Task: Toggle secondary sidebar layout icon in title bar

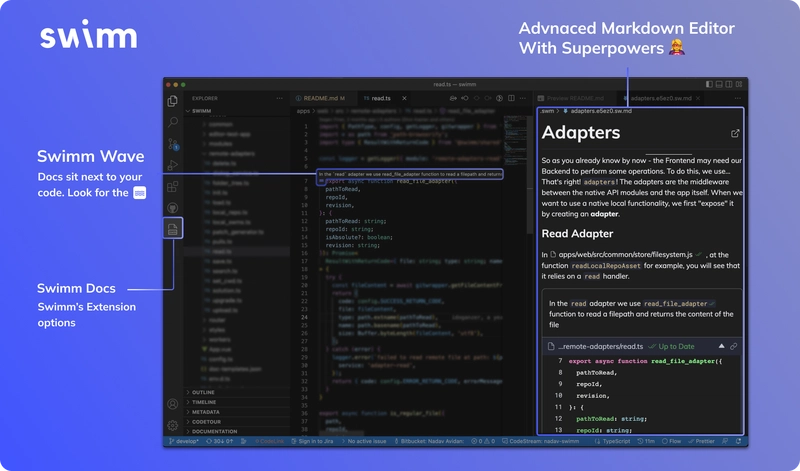Action: click(729, 84)
